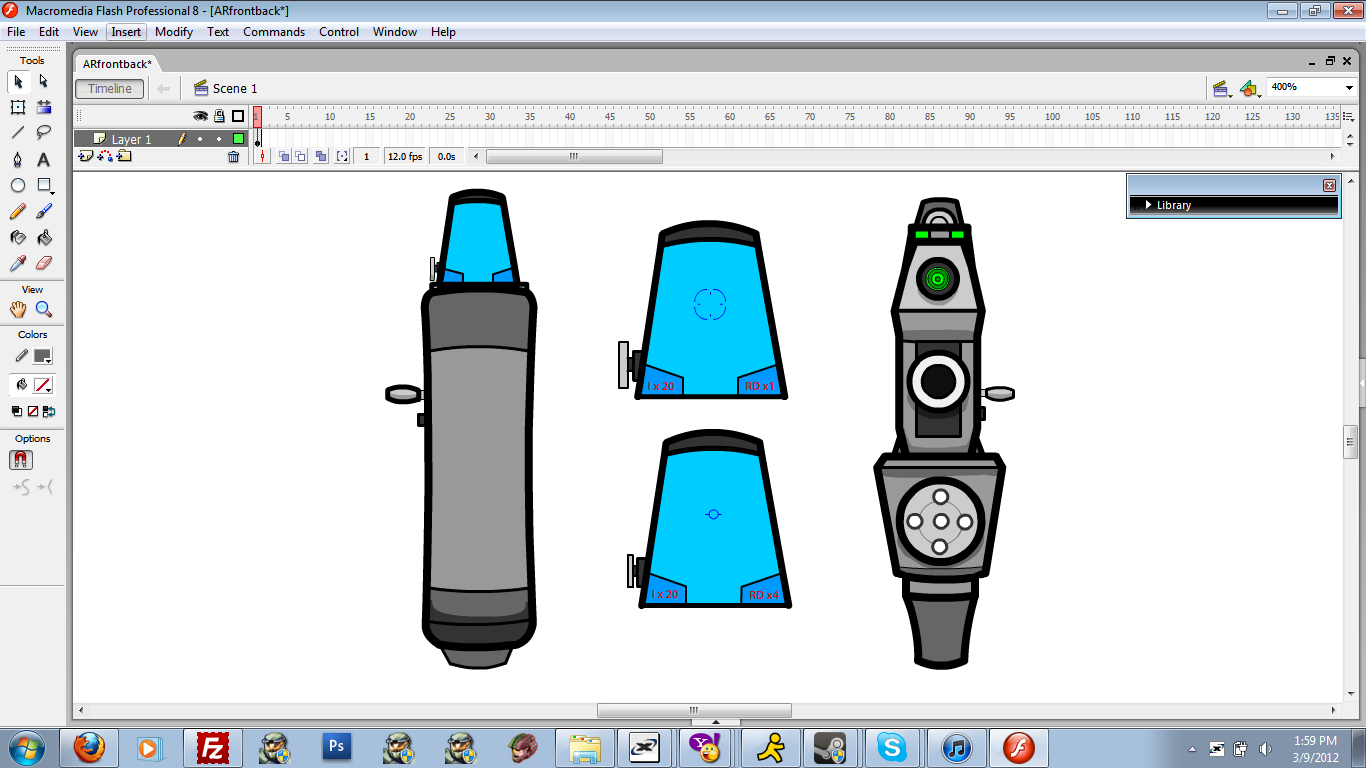Switch to the ARfrontback* document tab
Screen dimensions: 1366x768
coord(117,63)
